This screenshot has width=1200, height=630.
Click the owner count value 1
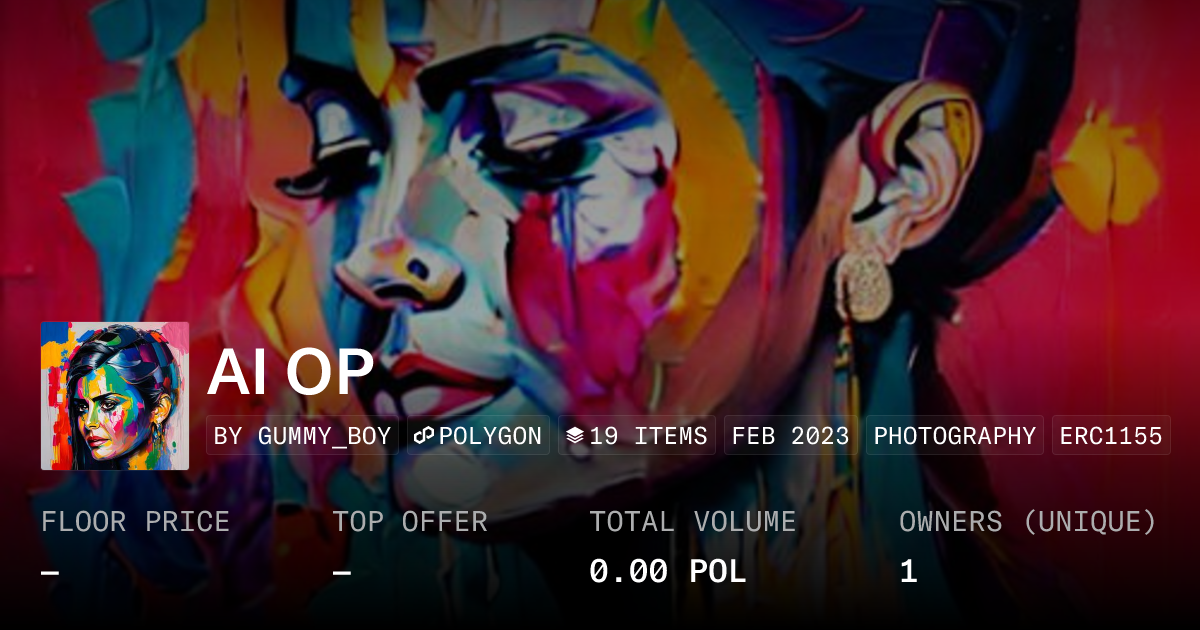point(908,572)
